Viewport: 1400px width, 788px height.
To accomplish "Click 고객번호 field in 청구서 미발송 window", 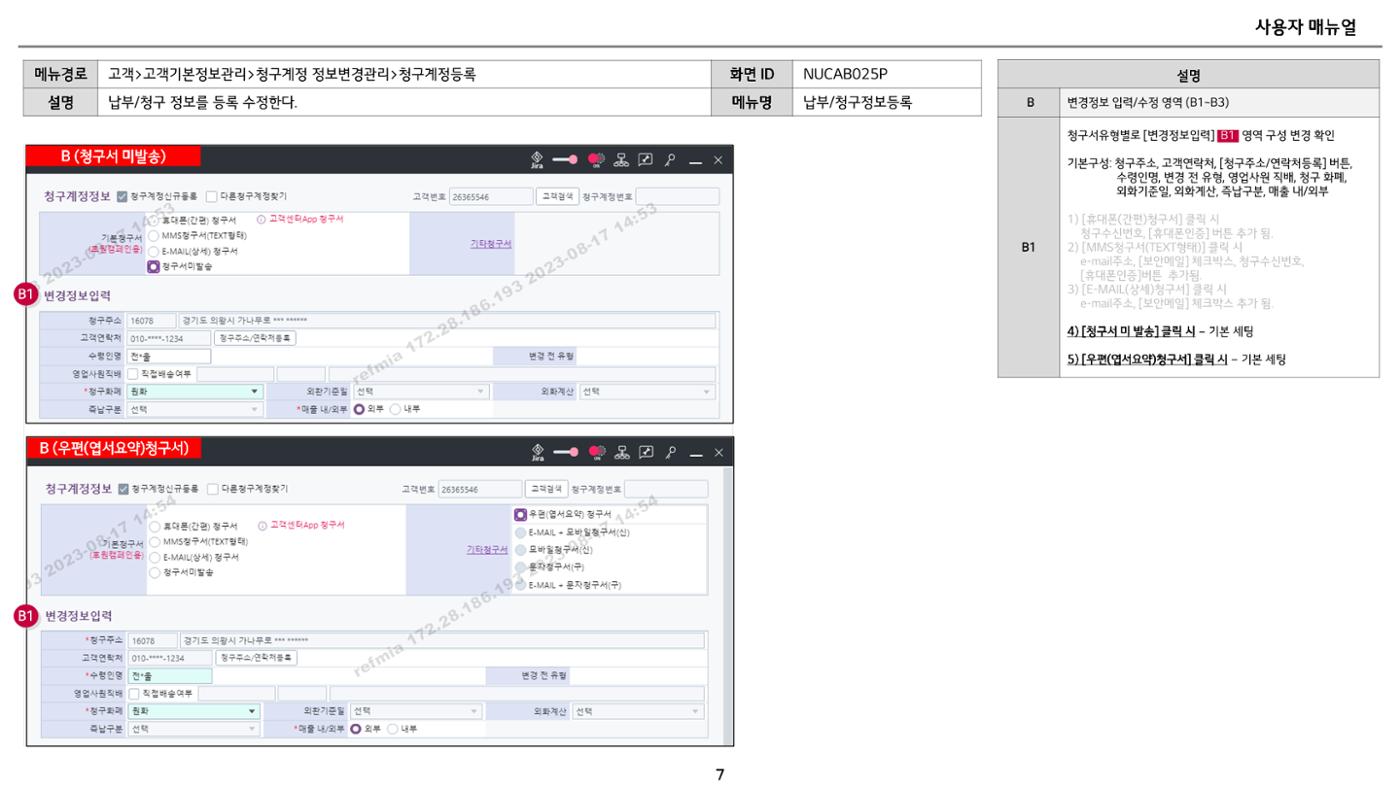I will (490, 196).
